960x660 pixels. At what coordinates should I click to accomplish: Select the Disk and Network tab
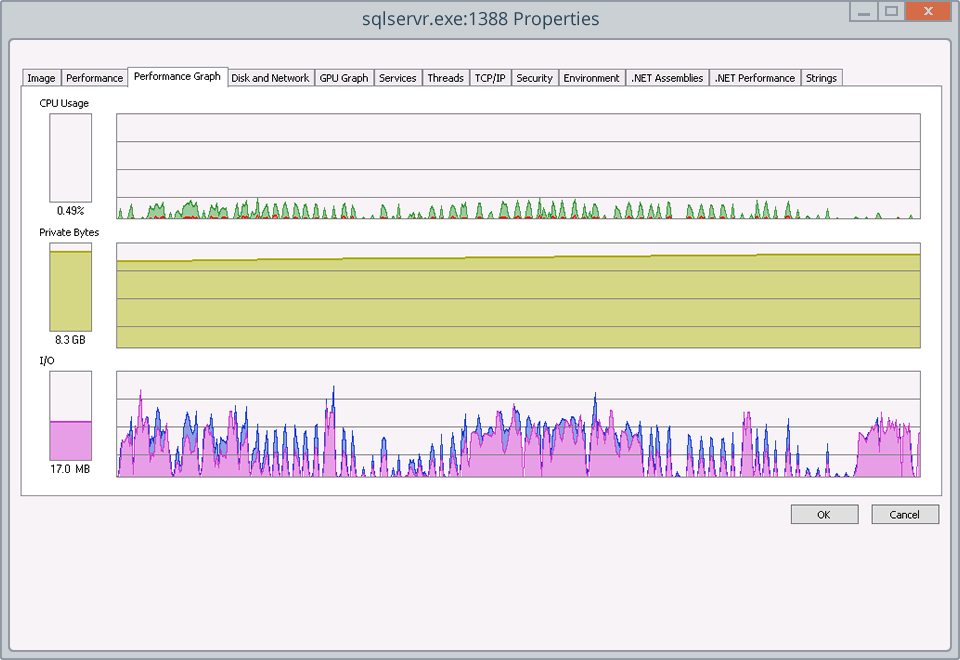click(270, 78)
